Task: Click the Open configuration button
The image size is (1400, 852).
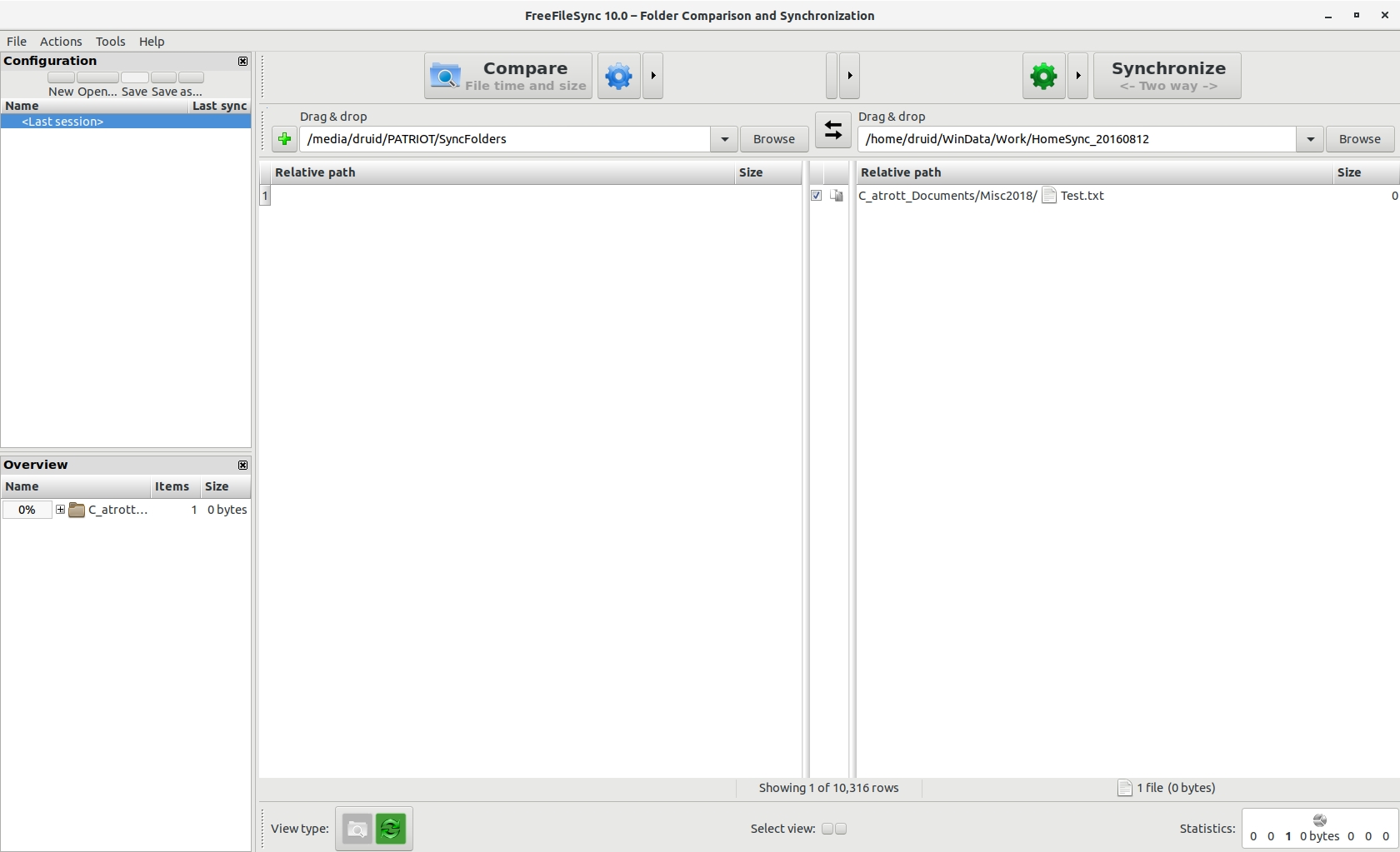Action: (x=97, y=77)
